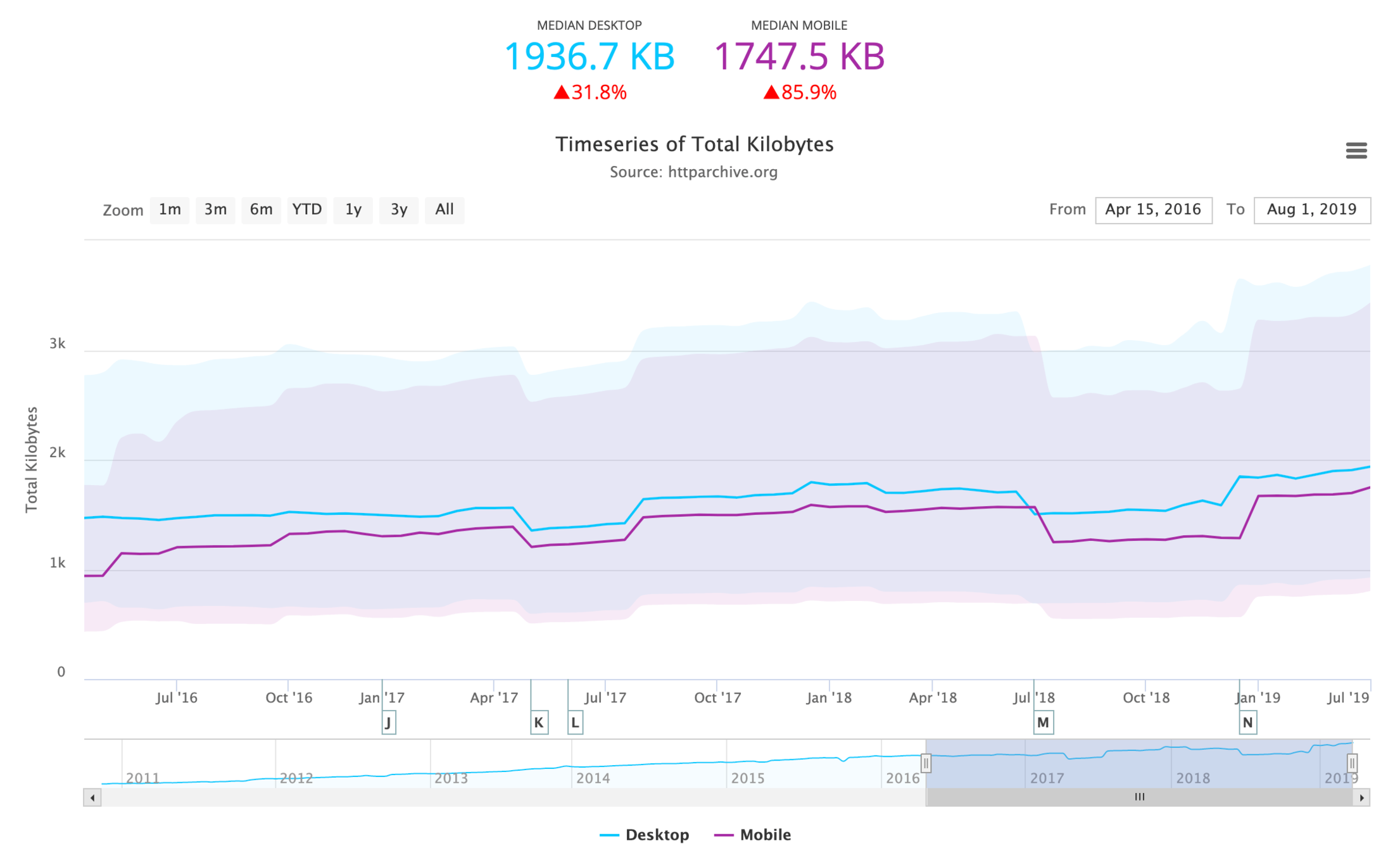This screenshot has width=1400, height=855.
Task: Select the 3y zoom range
Action: pos(398,210)
